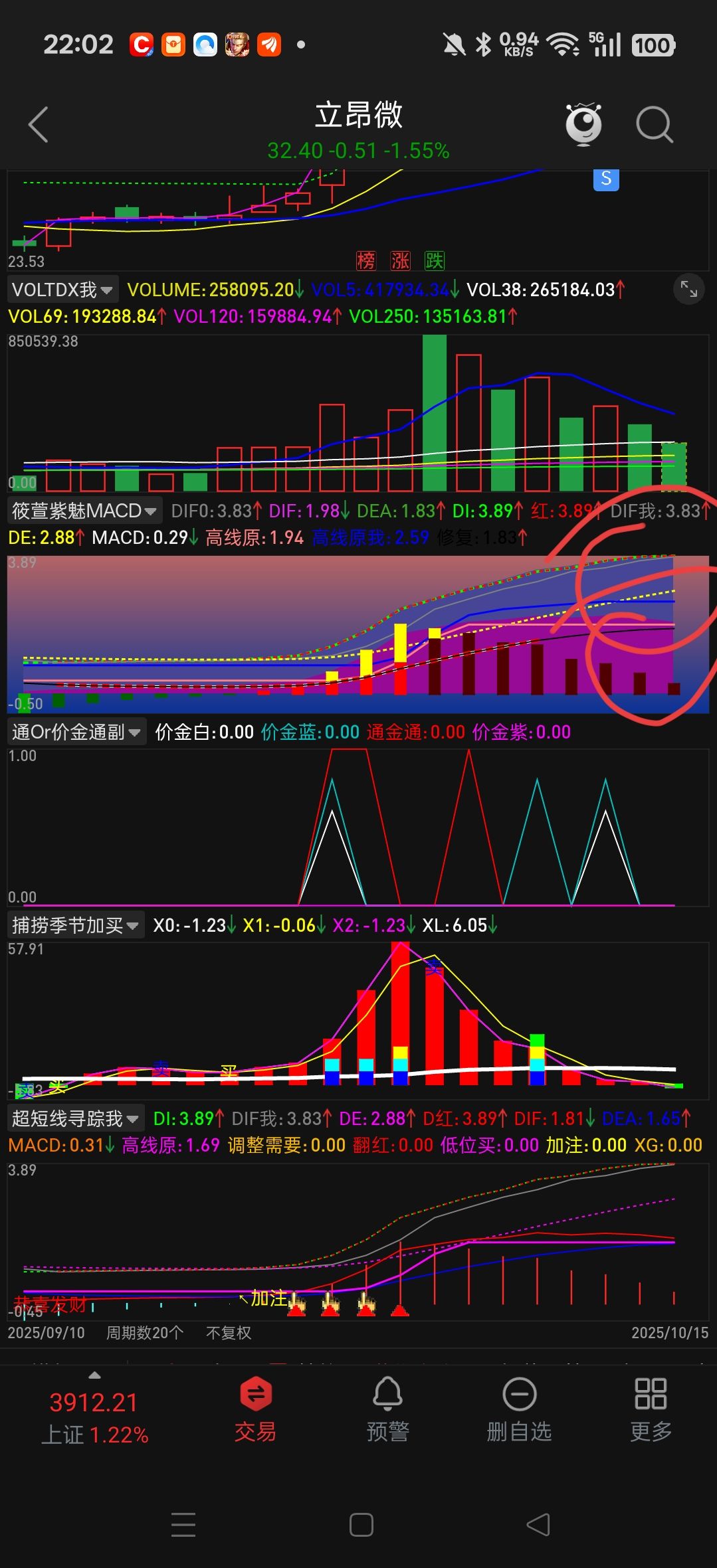Tap the first red C app notification icon

[142, 44]
